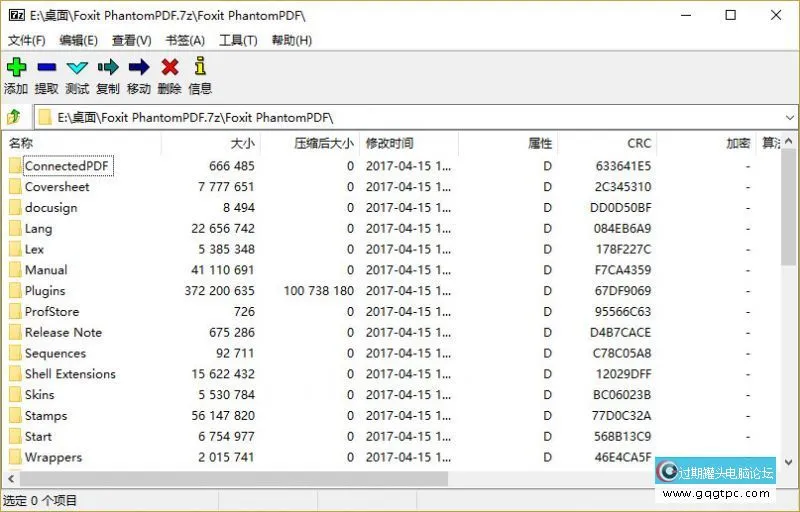Viewport: 800px width, 512px height.
Task: Click CRC value 46E4CA5F
Action: click(622, 457)
